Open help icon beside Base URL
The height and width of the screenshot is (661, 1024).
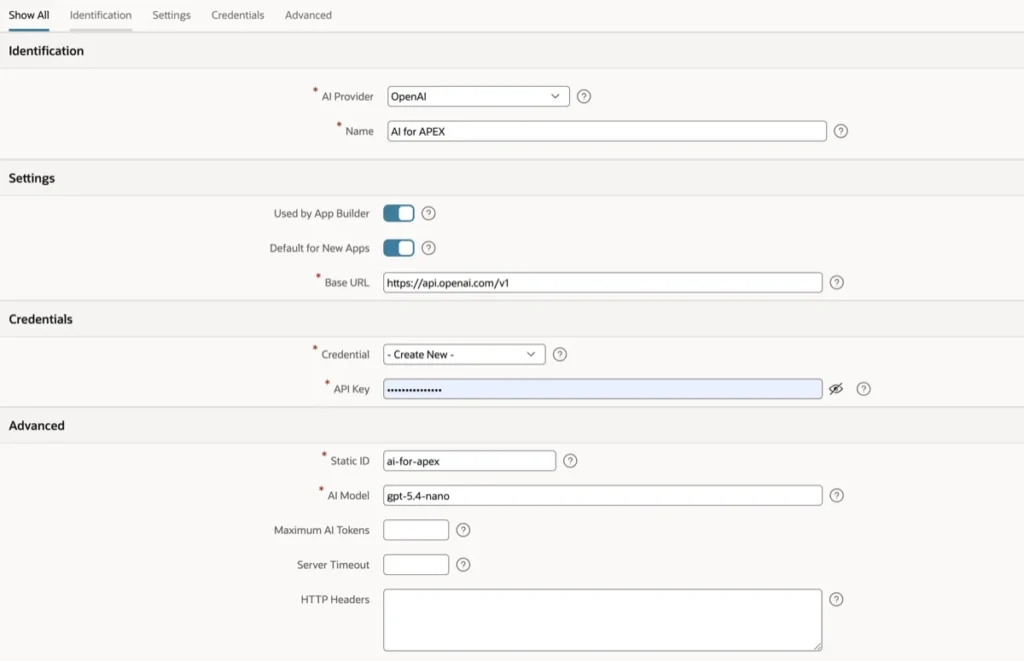coord(837,283)
